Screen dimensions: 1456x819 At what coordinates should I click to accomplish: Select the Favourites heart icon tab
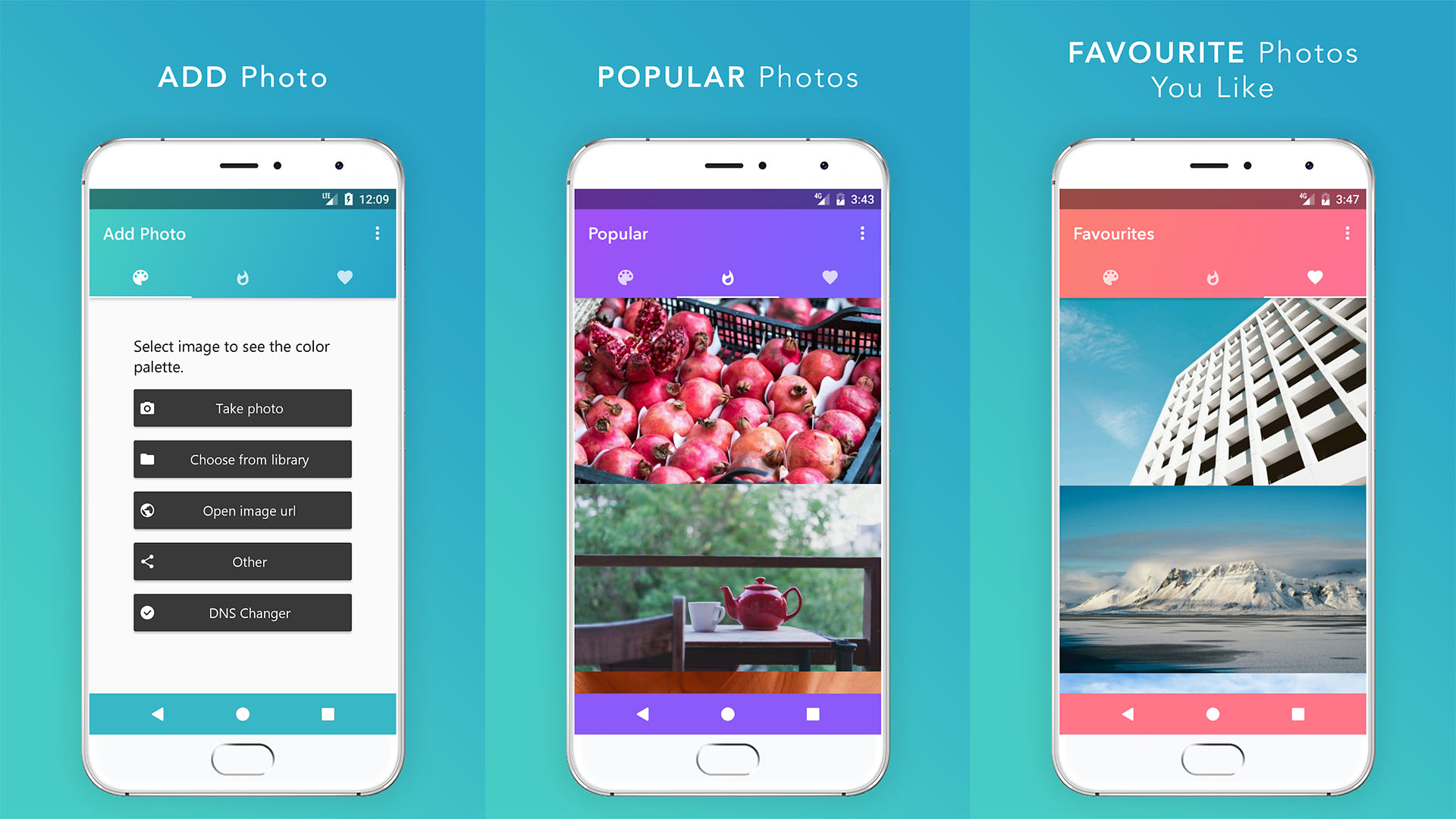click(1314, 278)
